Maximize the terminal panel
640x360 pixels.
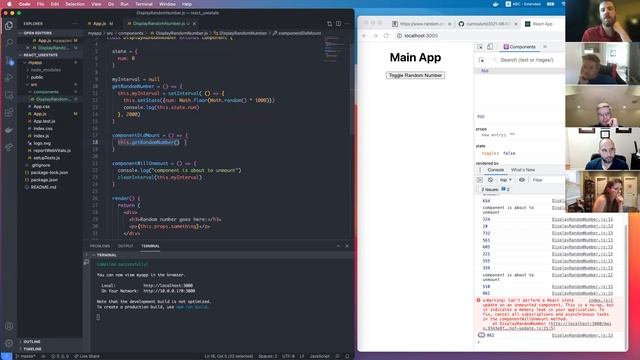[x=338, y=246]
